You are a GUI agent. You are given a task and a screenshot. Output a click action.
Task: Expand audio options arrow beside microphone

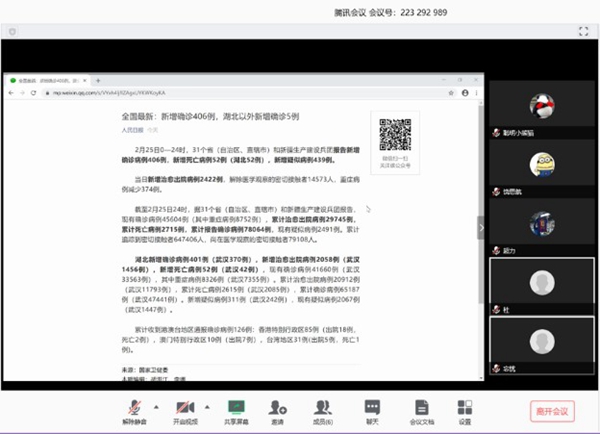coord(156,403)
